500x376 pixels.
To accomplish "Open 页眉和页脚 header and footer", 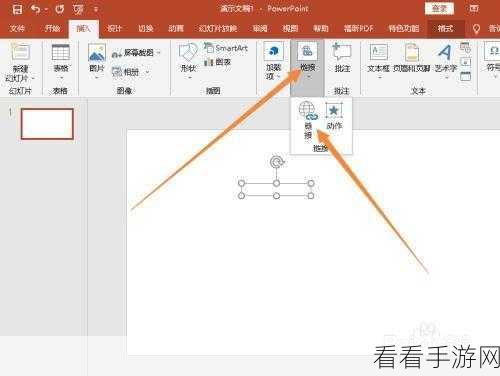I will click(x=412, y=57).
